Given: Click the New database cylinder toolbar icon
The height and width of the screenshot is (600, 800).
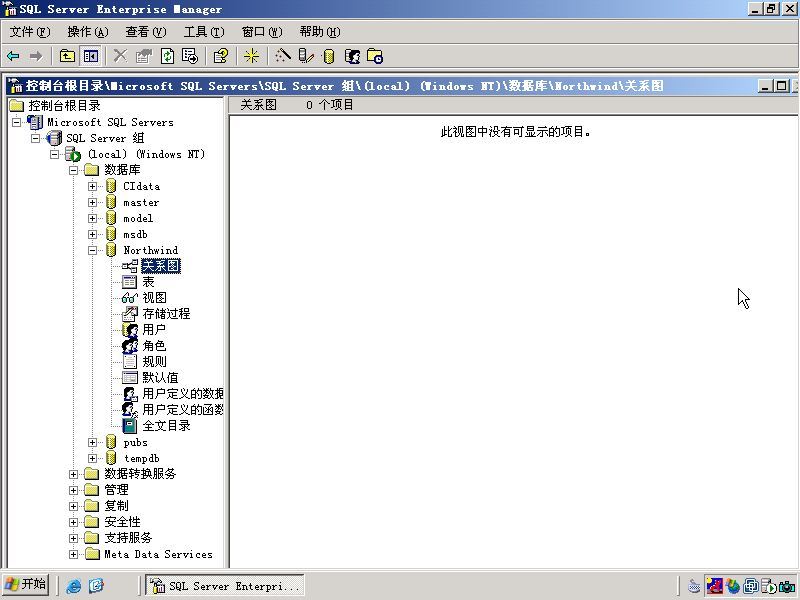Looking at the screenshot, I should (x=329, y=56).
